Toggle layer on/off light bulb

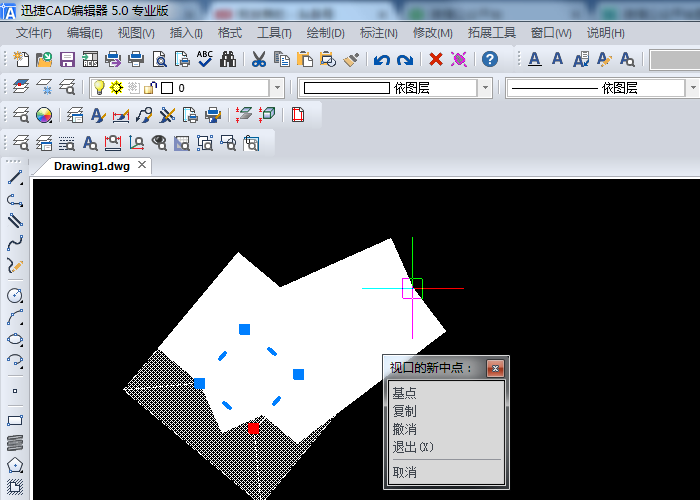tap(99, 88)
